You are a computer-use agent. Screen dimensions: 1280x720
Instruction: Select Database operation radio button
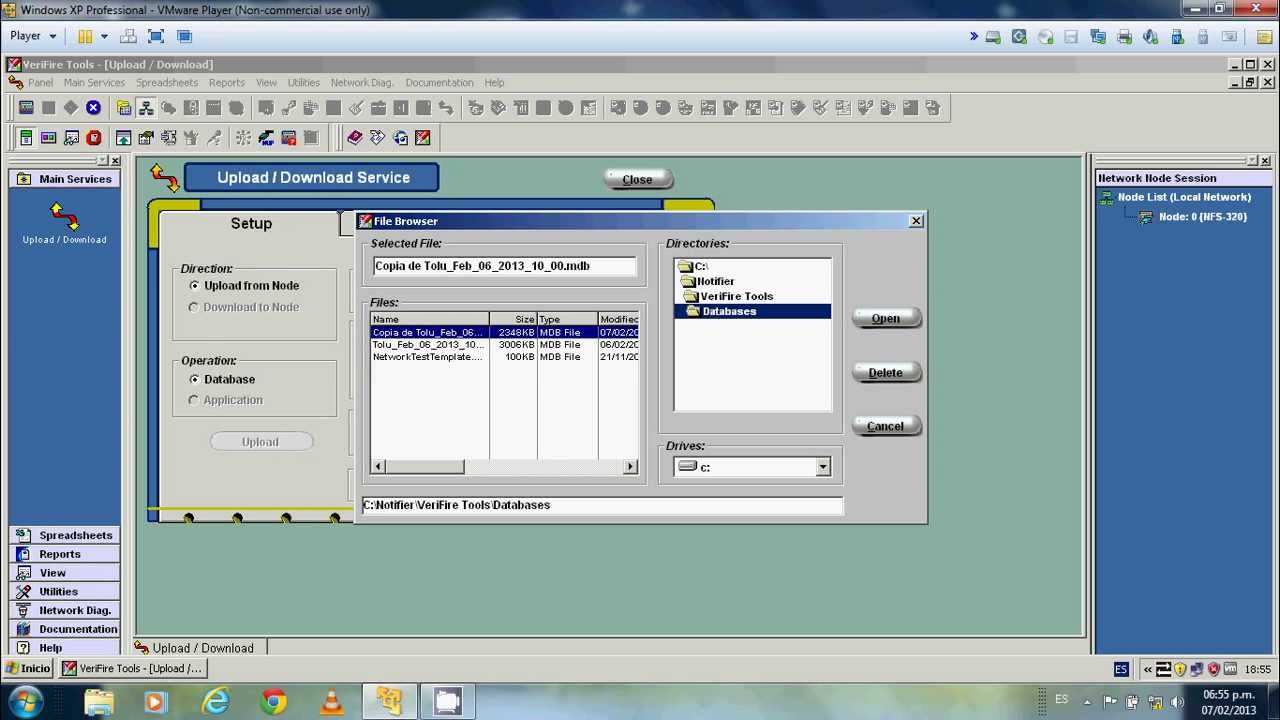tap(194, 380)
